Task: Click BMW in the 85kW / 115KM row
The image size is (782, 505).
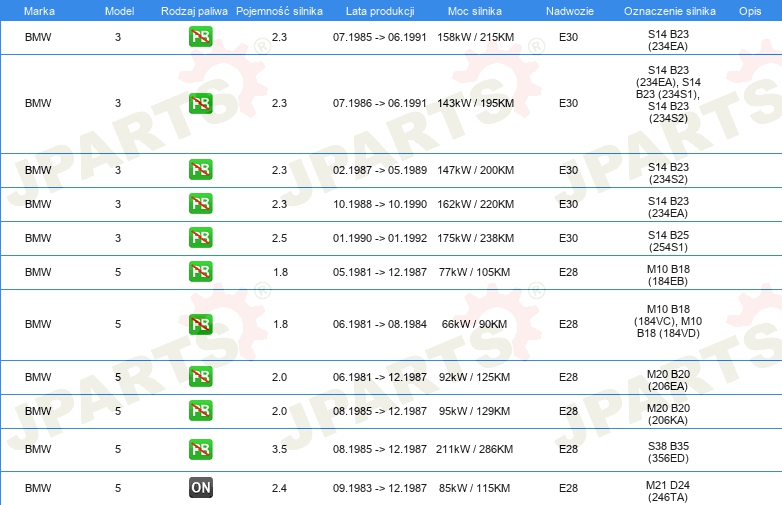Action: (38, 488)
